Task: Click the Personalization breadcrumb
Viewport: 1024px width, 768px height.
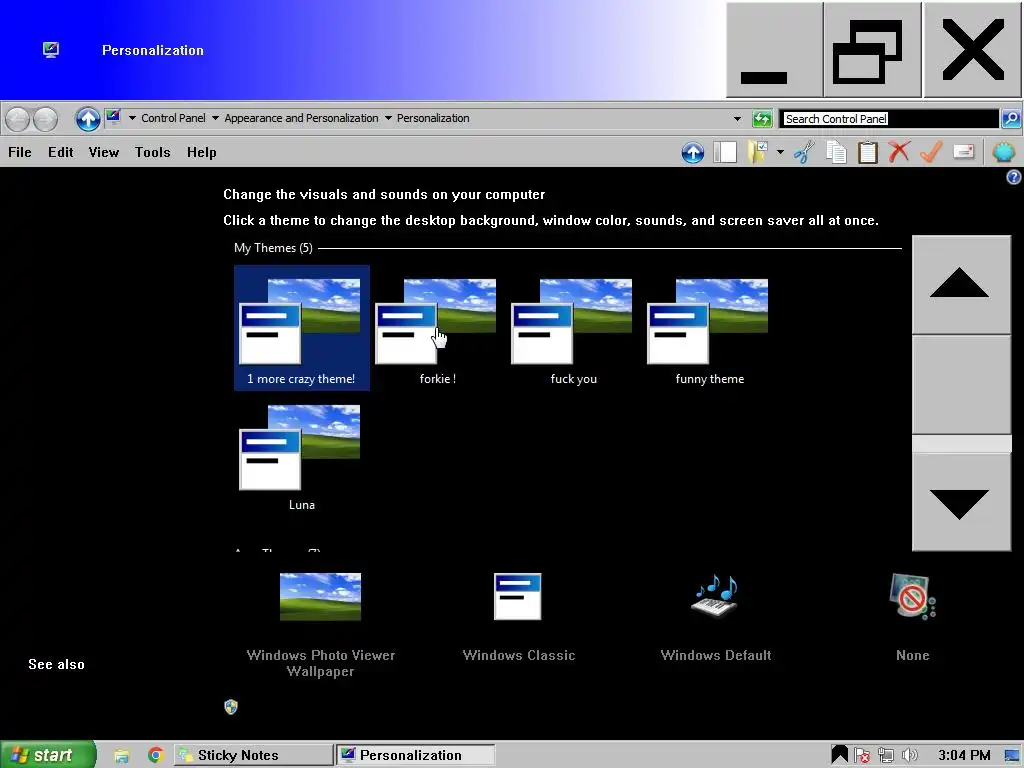Action: click(433, 118)
